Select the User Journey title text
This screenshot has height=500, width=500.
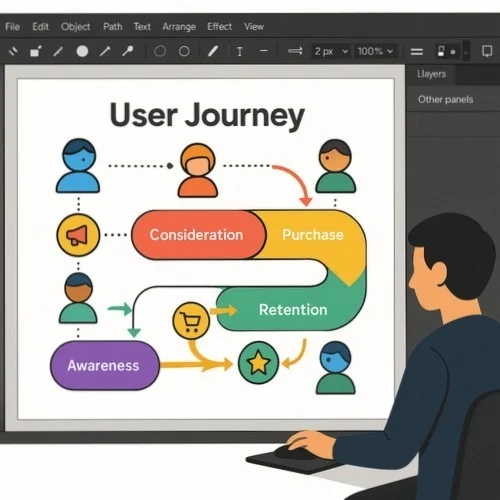[207, 115]
